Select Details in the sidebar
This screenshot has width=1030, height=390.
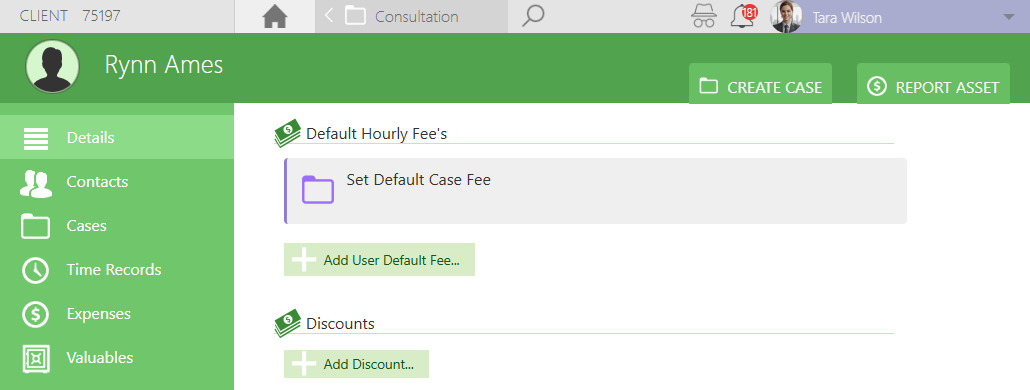(117, 138)
